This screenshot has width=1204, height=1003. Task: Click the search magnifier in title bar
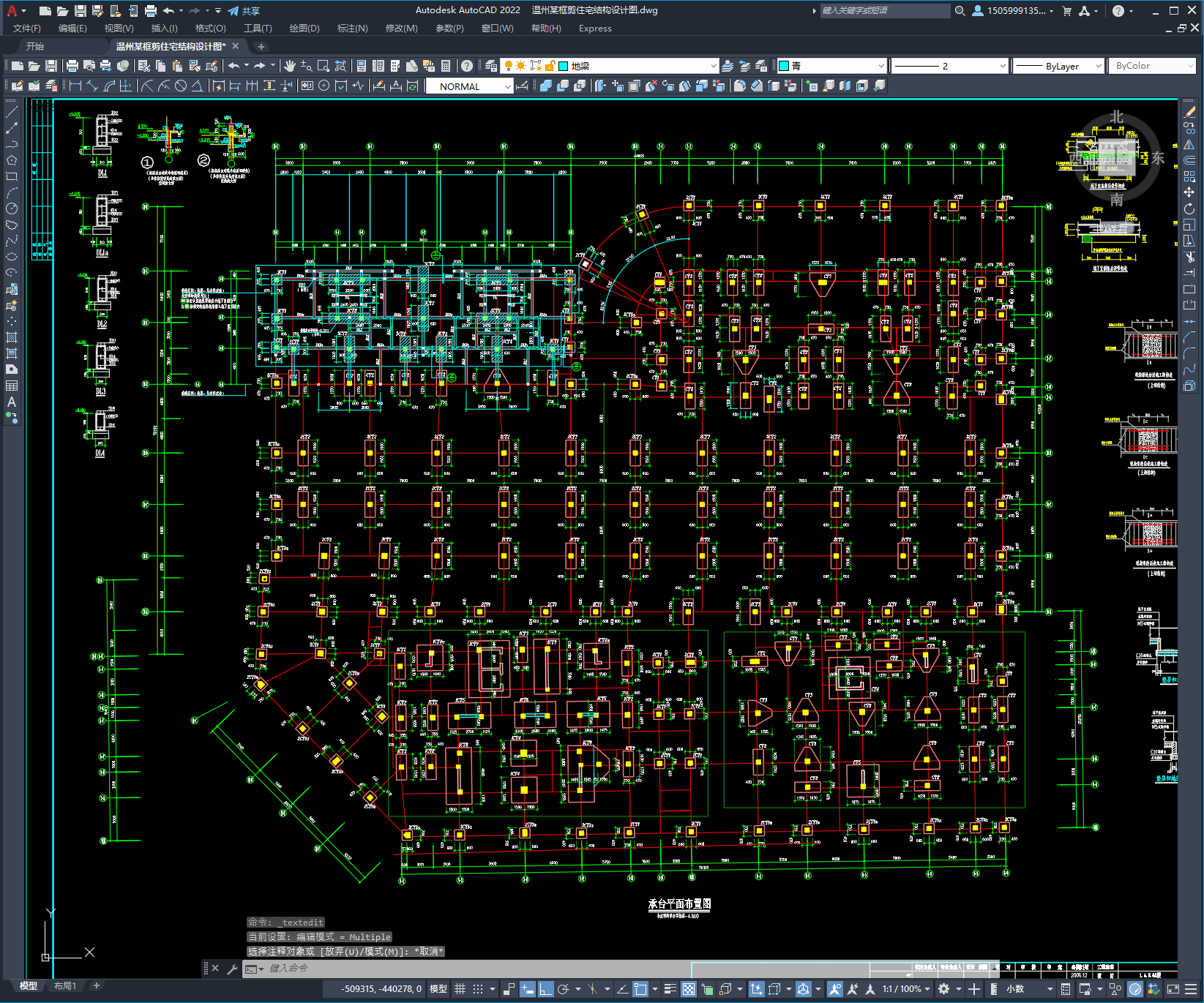(960, 11)
